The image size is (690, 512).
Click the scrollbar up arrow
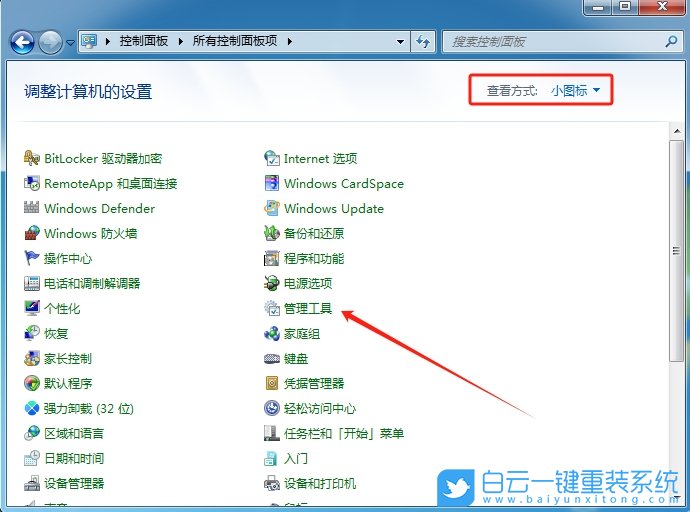[x=676, y=131]
